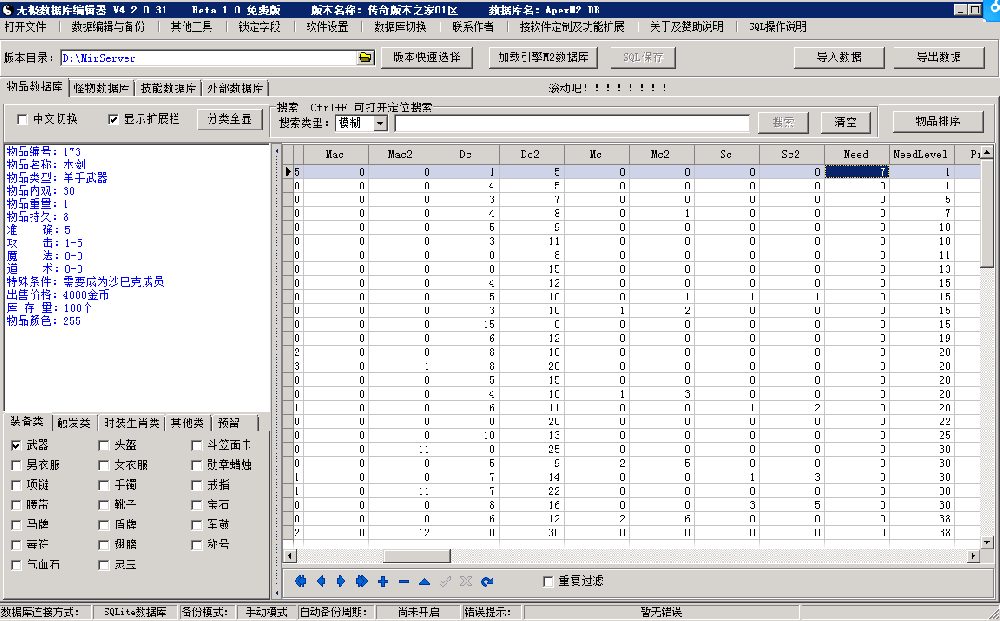Screen dimensions: 1000x621
Task: Click the 导出数据 export button
Action: tap(938, 58)
